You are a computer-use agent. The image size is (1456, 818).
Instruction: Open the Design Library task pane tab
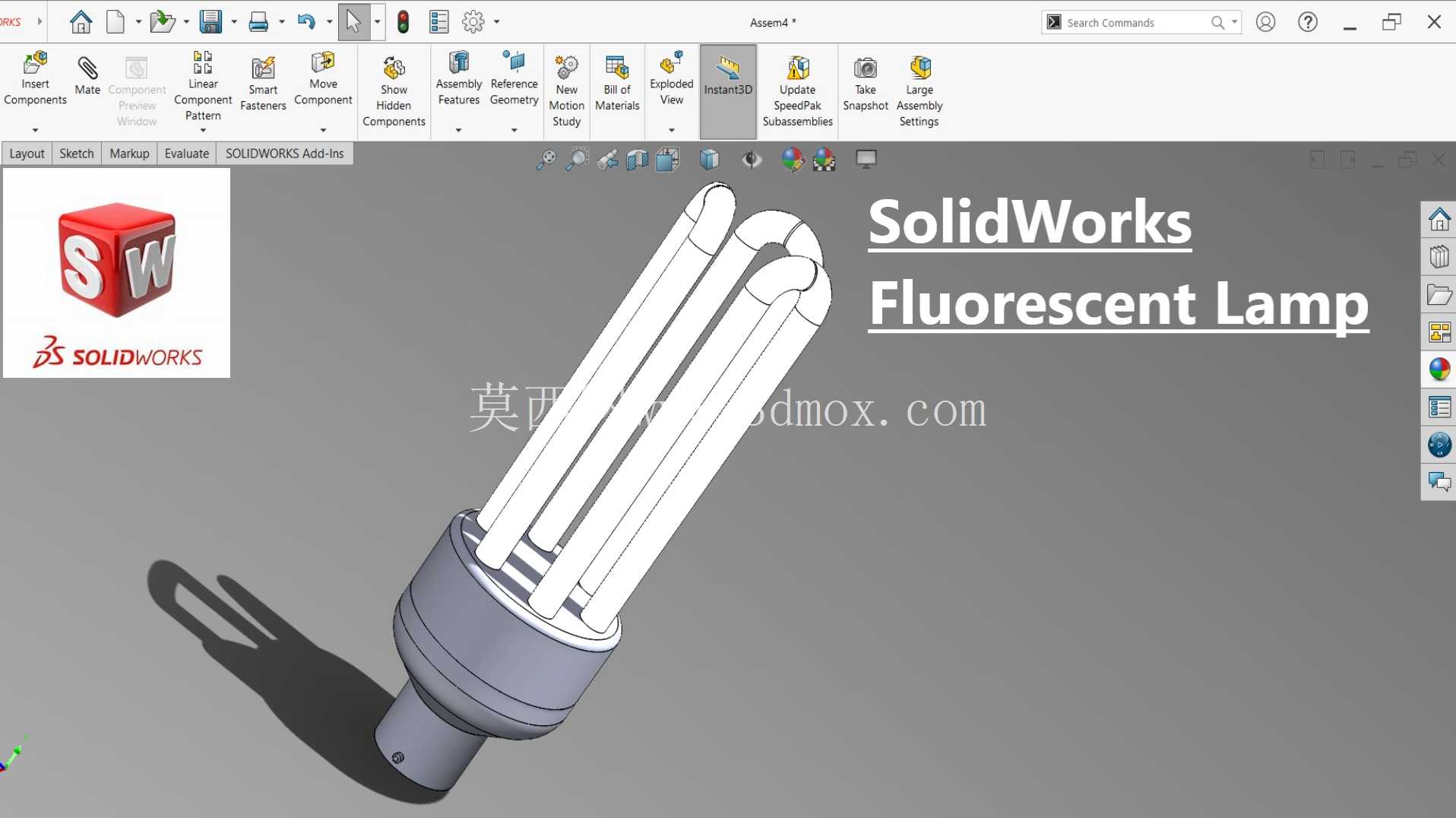coord(1439,257)
